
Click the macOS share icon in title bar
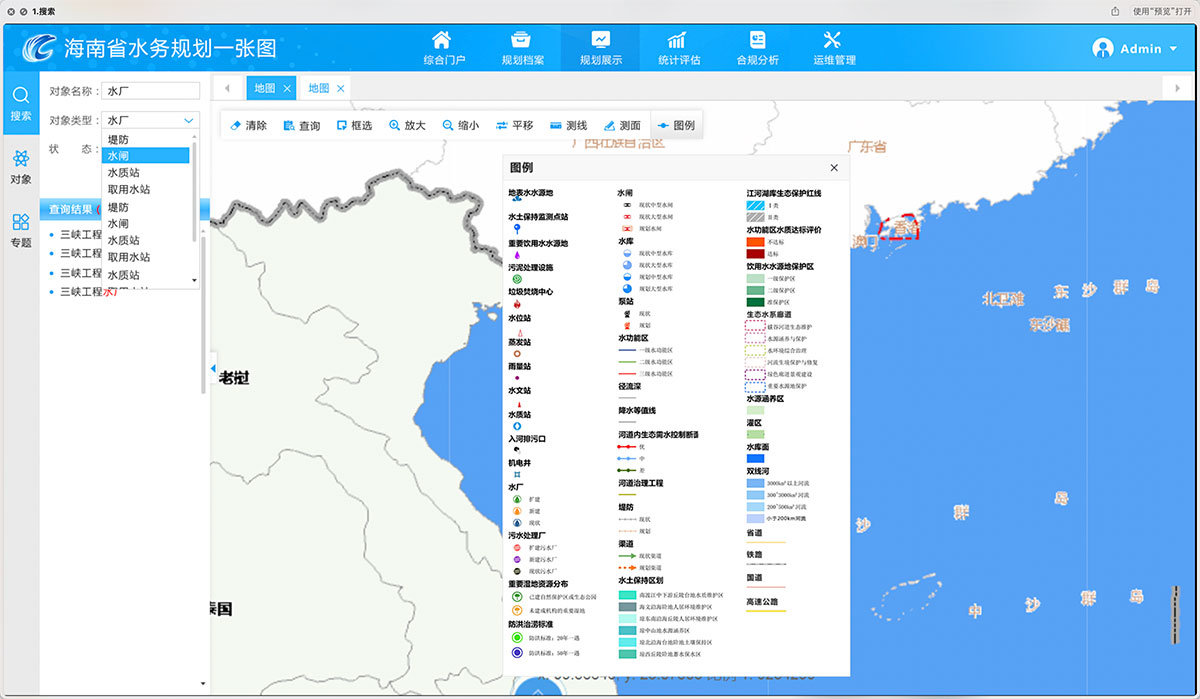1115,11
